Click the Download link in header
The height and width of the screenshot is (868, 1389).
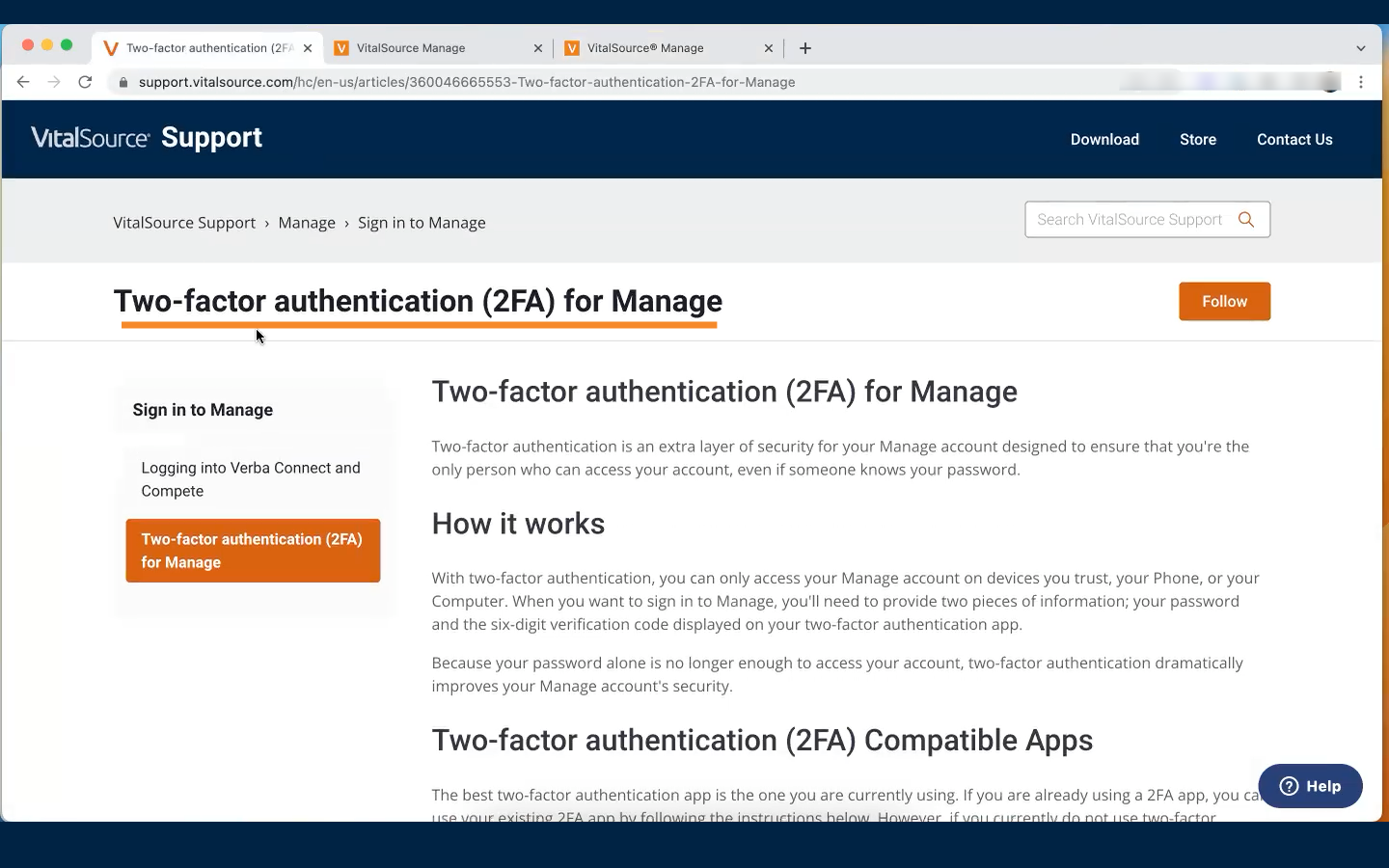[1104, 140]
